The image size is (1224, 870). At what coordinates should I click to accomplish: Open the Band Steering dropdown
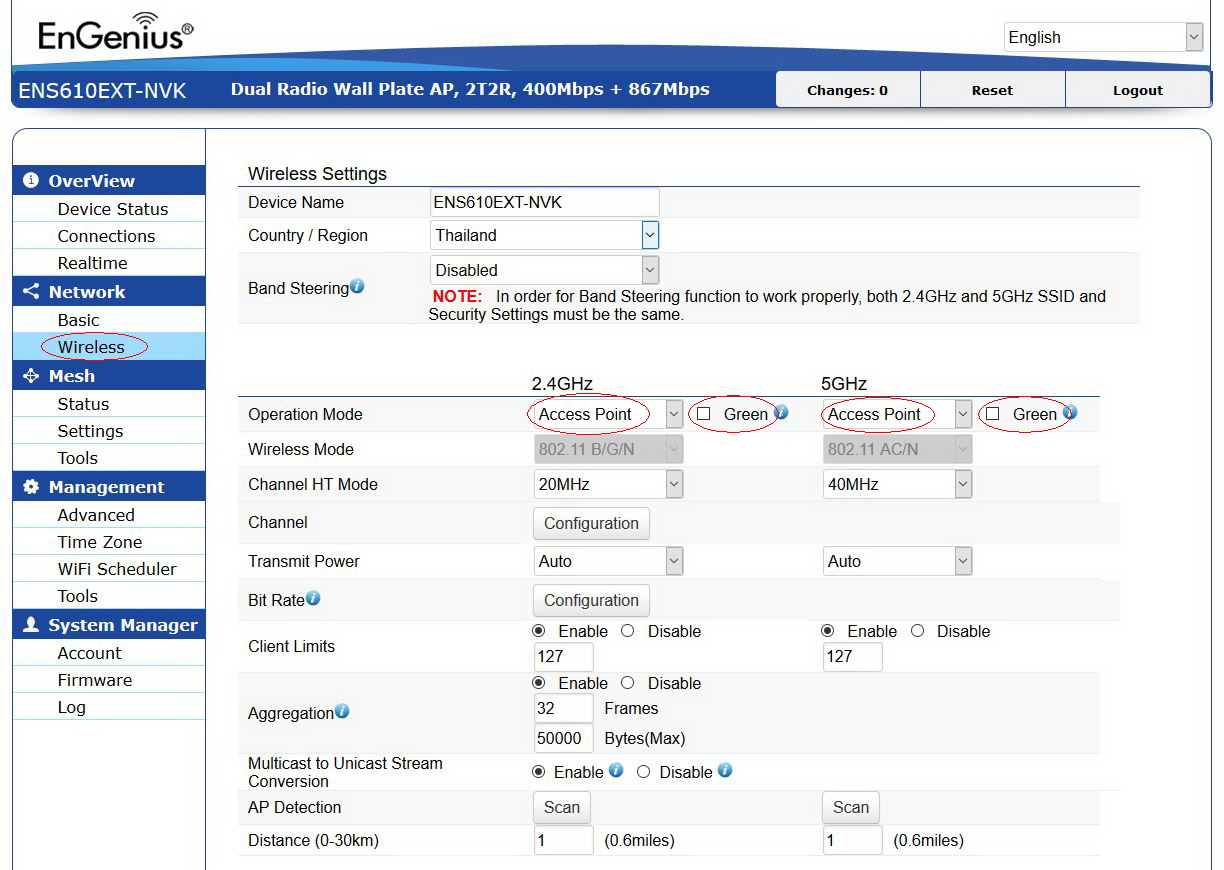pyautogui.click(x=544, y=270)
